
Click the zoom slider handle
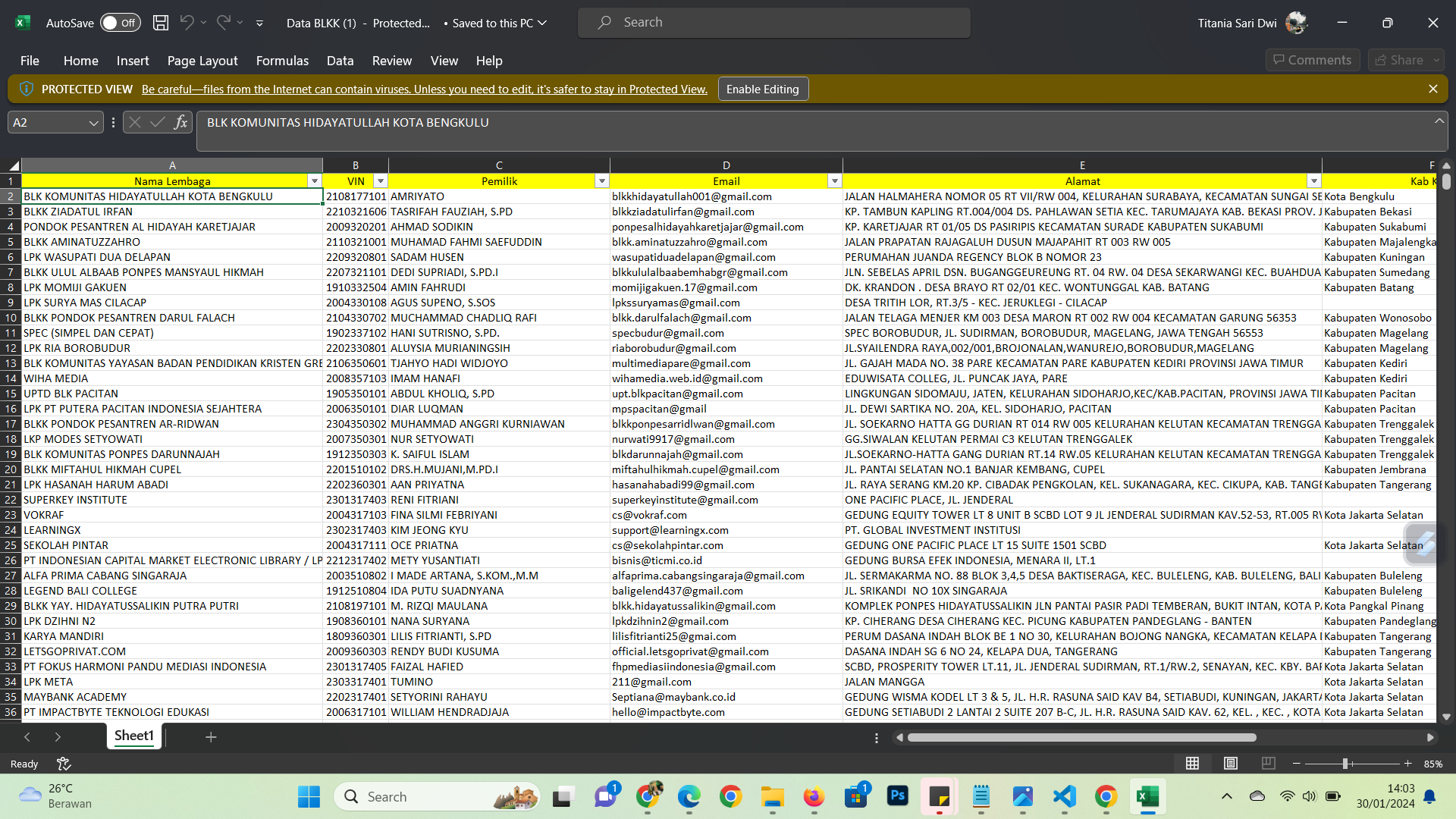click(x=1345, y=764)
